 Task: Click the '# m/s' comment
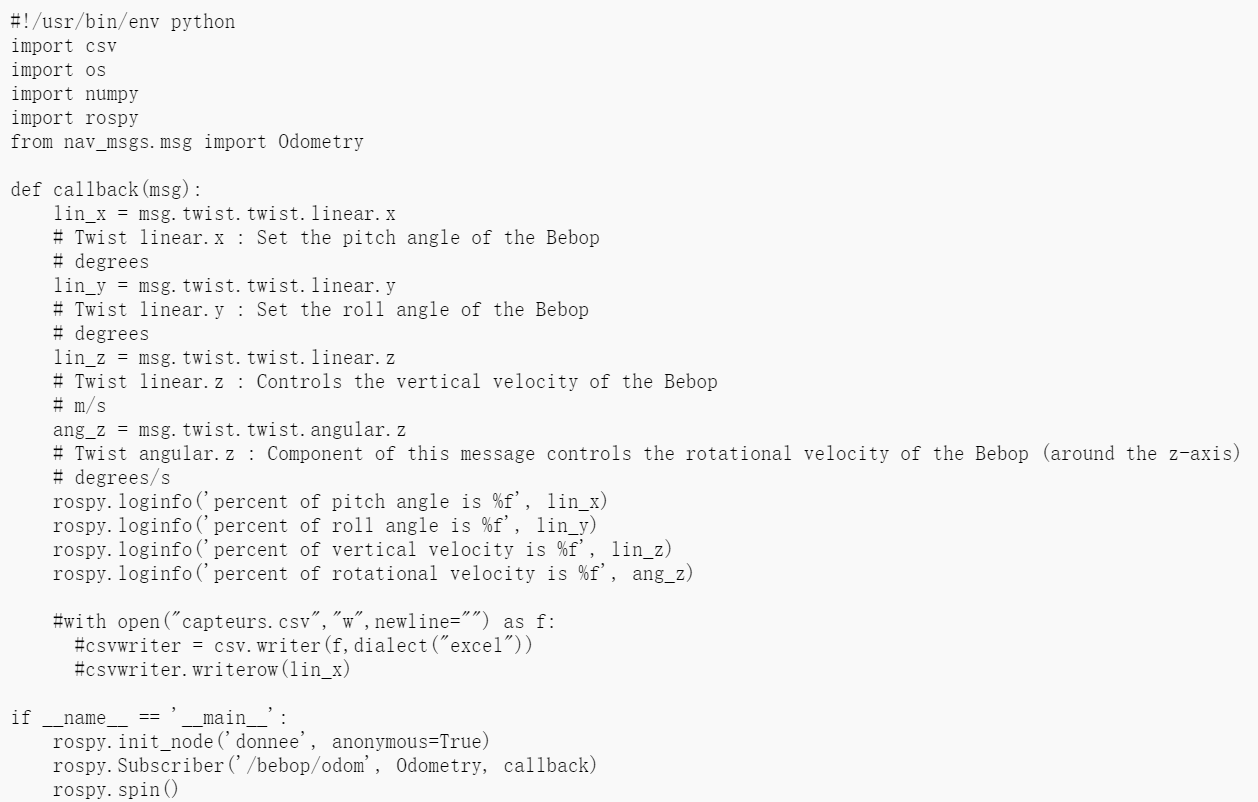coord(80,405)
